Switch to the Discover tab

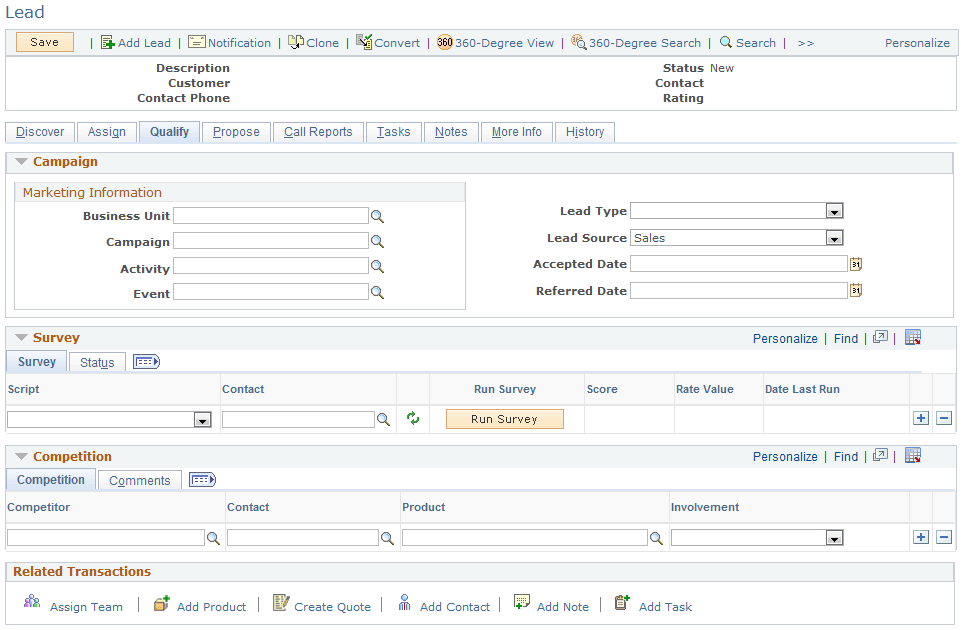pos(40,132)
